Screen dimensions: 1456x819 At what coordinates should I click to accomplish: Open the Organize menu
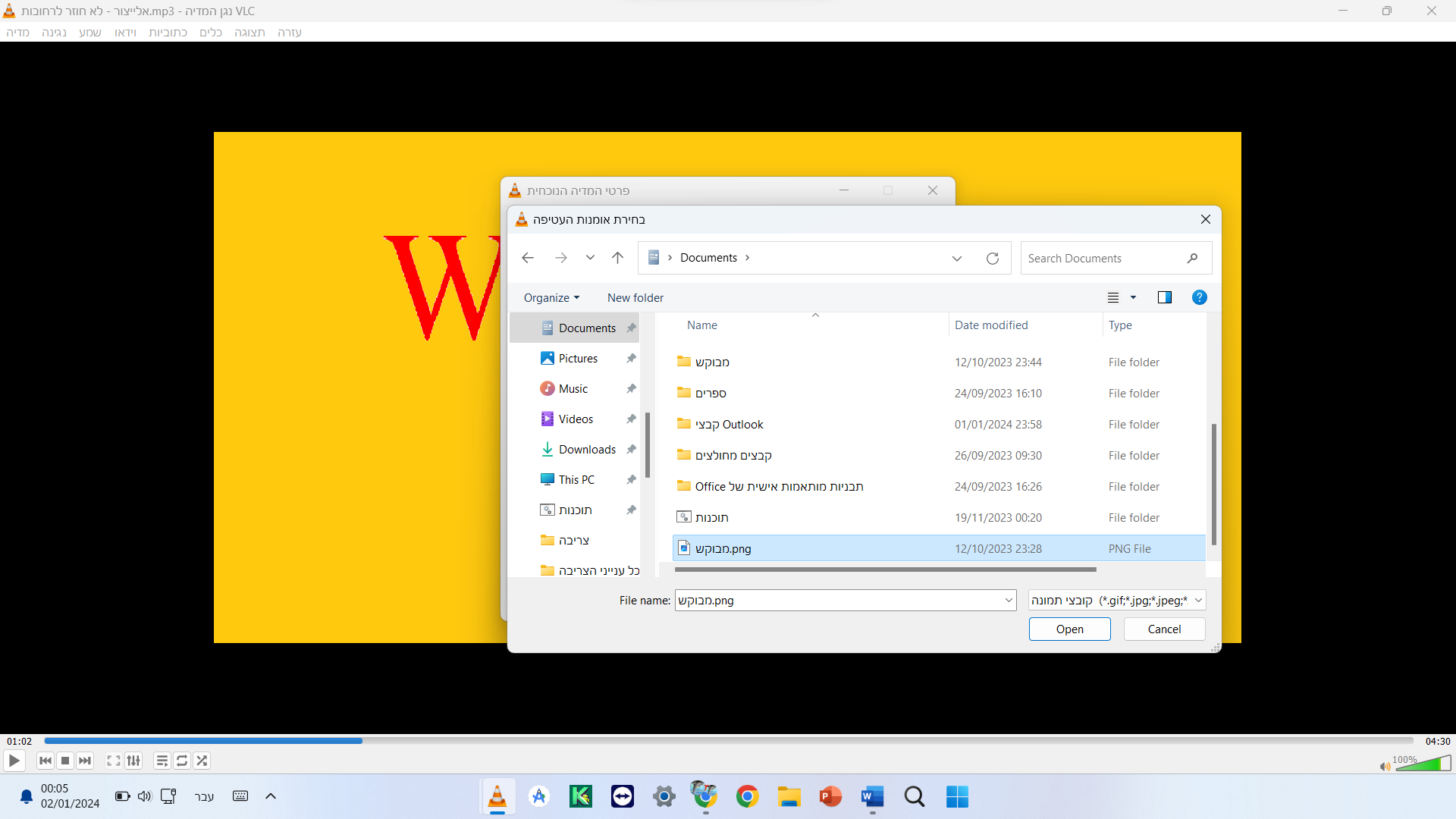[551, 298]
